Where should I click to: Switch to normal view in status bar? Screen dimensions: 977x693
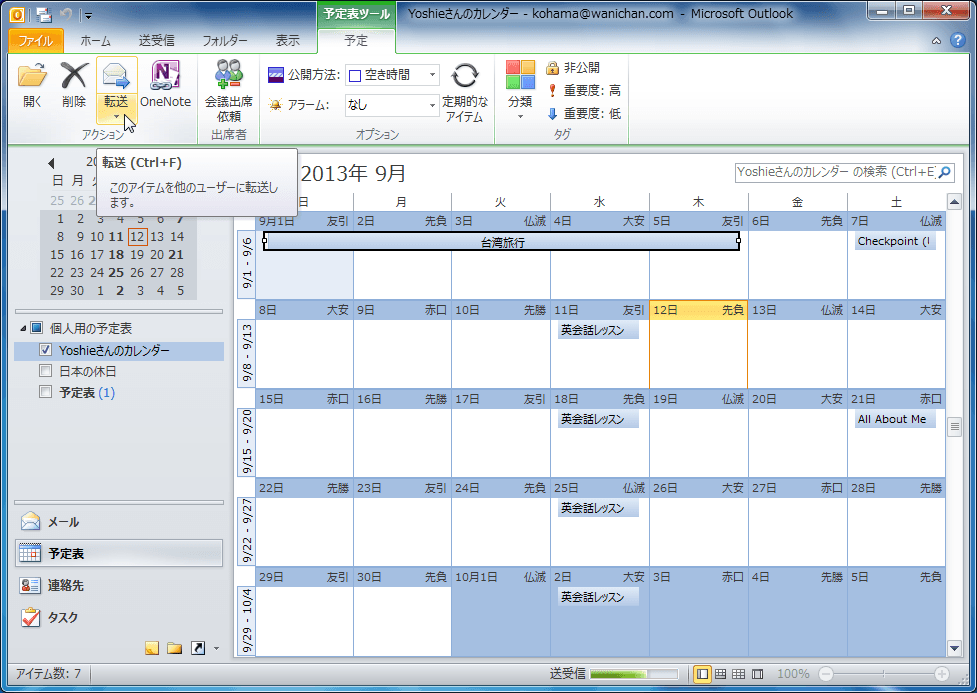click(x=702, y=674)
